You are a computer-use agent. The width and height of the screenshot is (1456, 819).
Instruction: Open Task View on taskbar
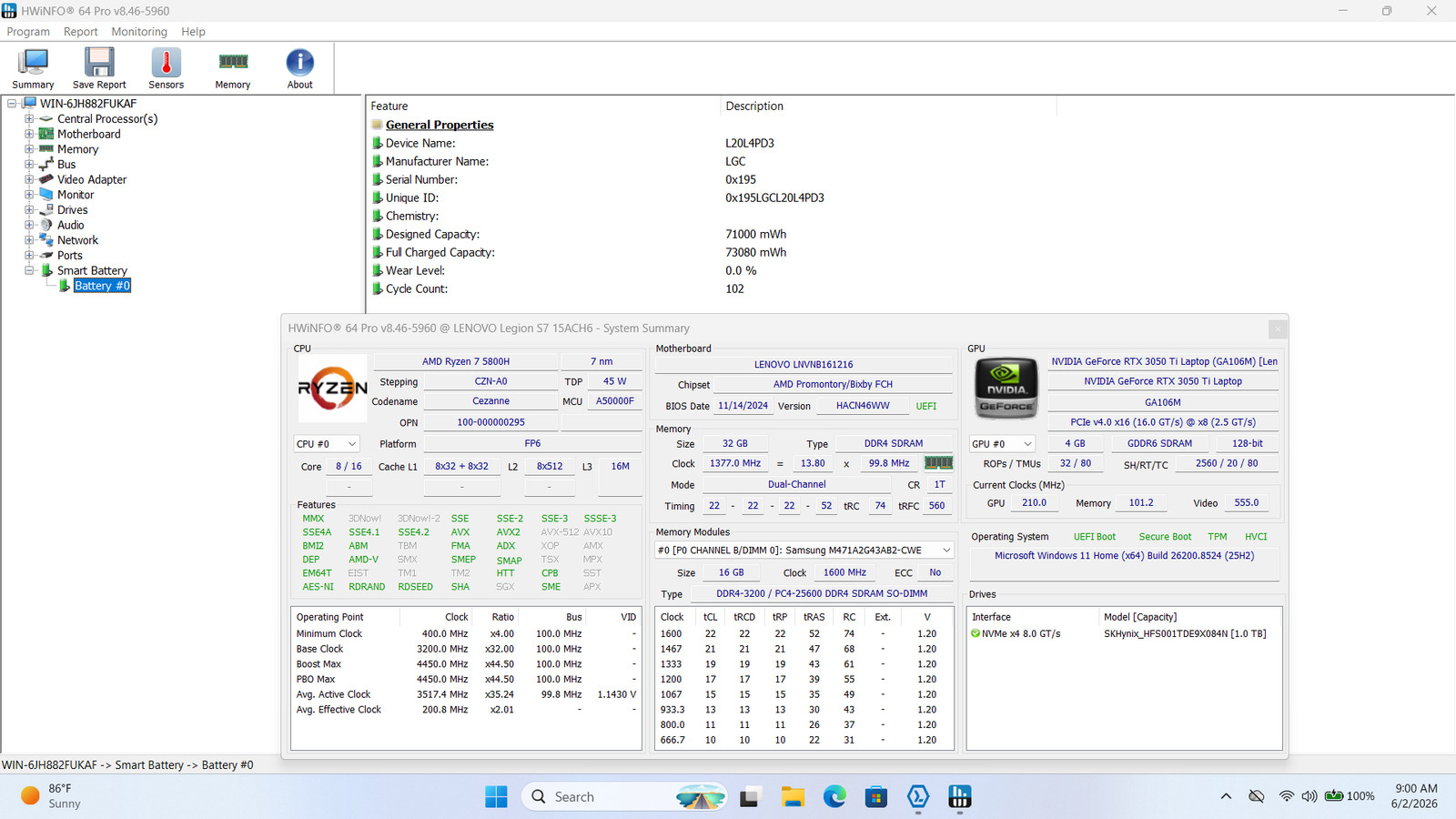pos(750,796)
